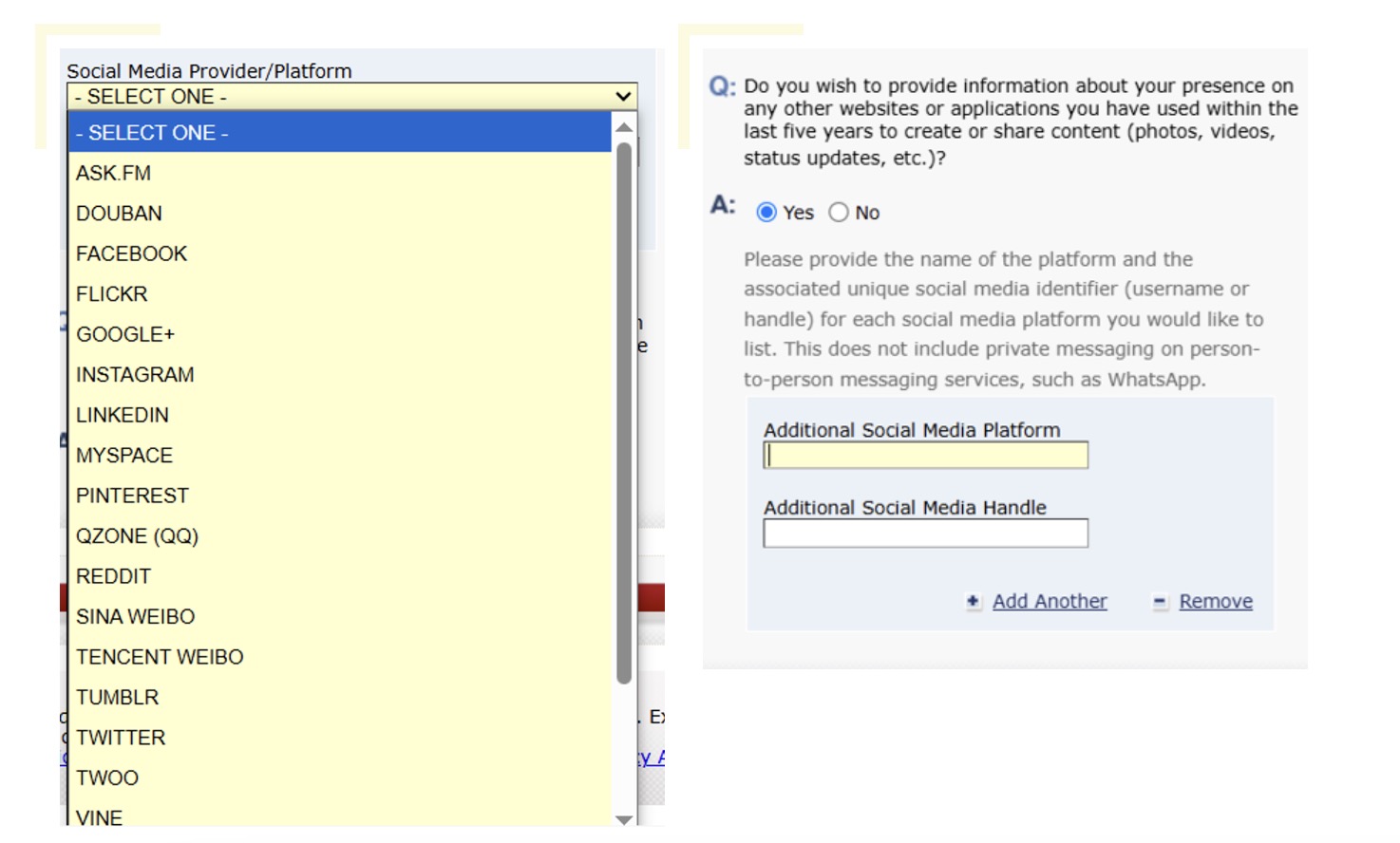Pick QZONE (QQ) from the dropdown
The height and width of the screenshot is (843, 1400).
point(340,536)
